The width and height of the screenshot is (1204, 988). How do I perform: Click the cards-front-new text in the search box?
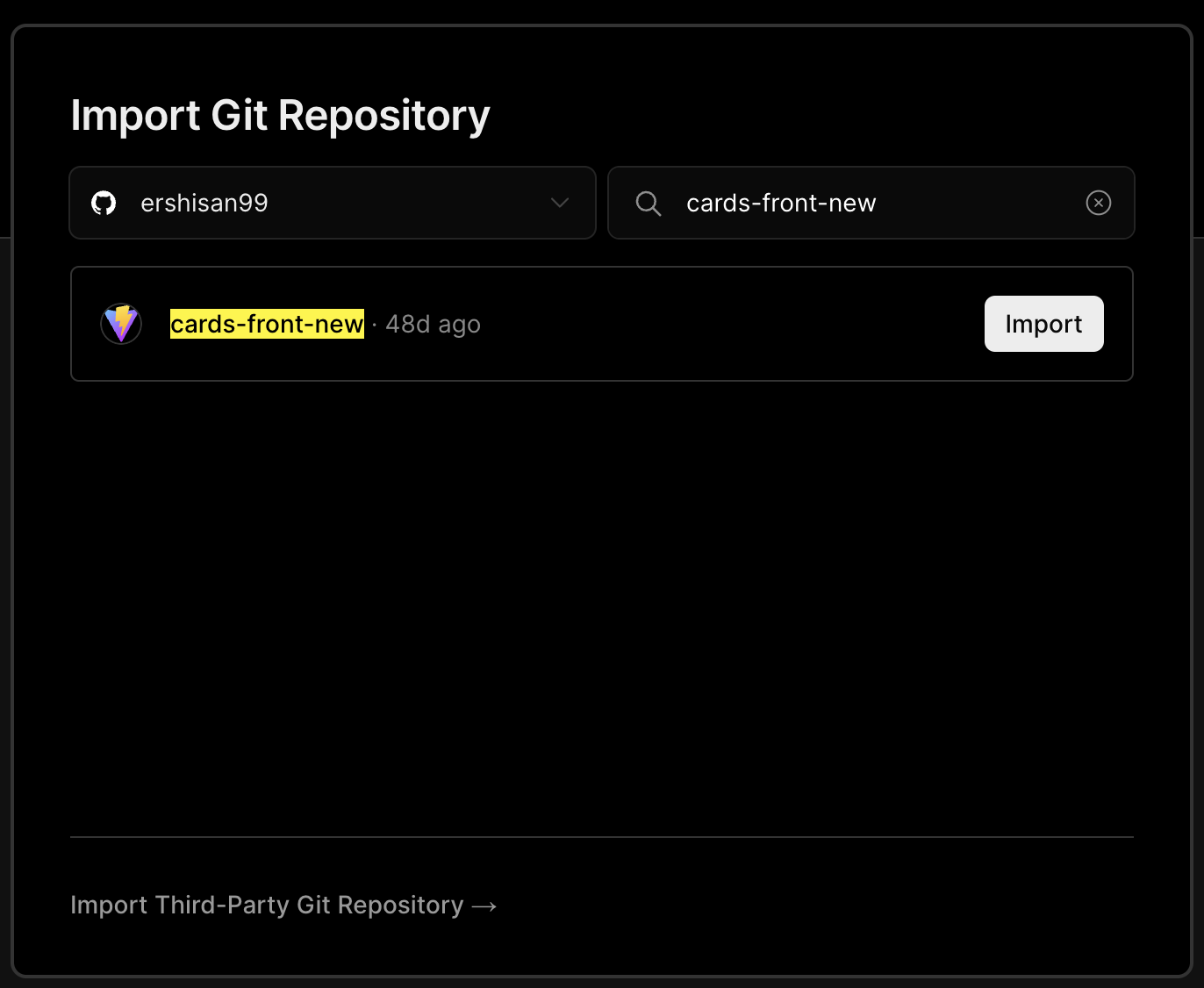pyautogui.click(x=781, y=204)
